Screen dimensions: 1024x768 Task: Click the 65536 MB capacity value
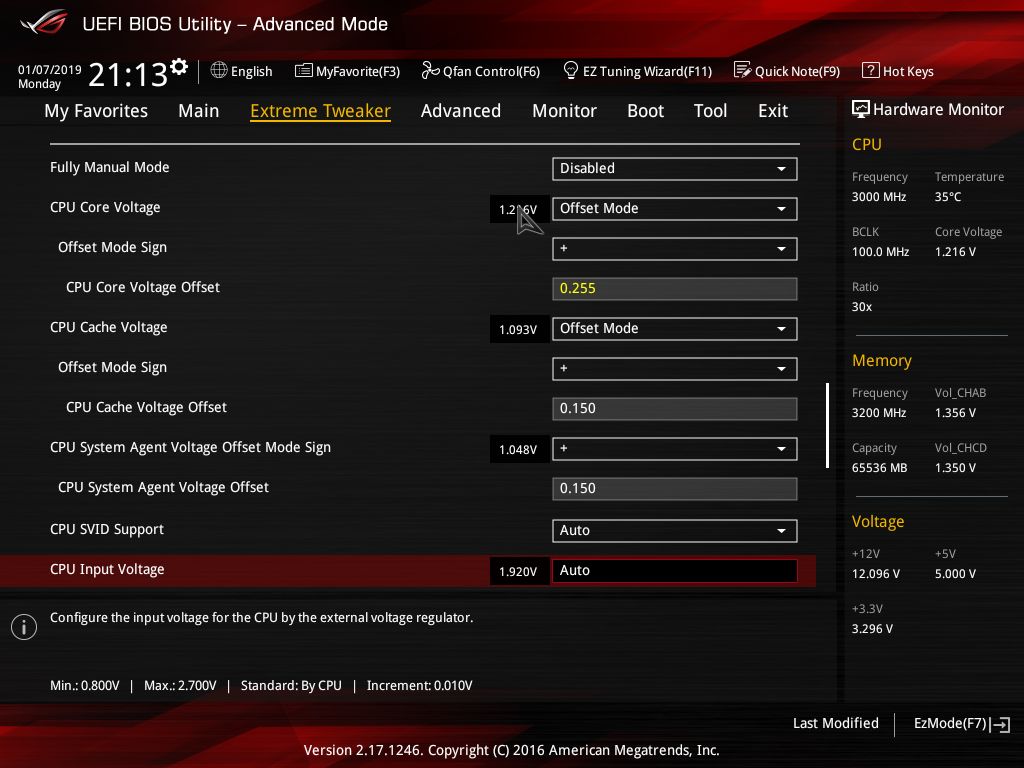880,468
